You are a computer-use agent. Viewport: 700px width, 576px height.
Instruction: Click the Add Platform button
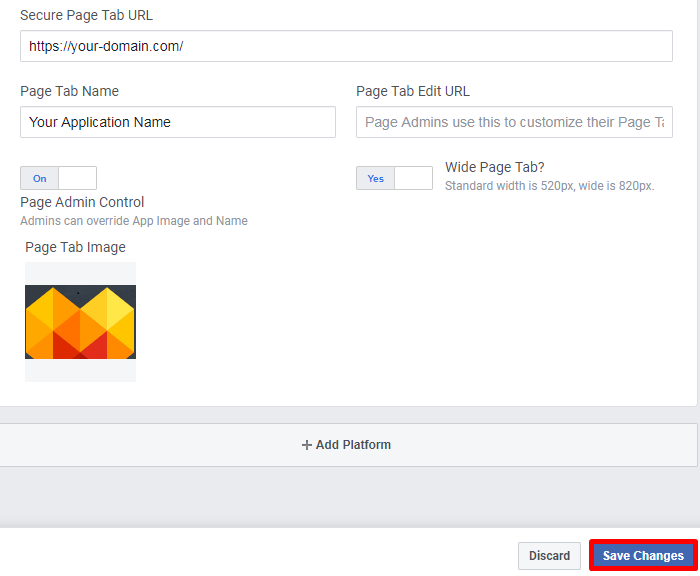[346, 445]
